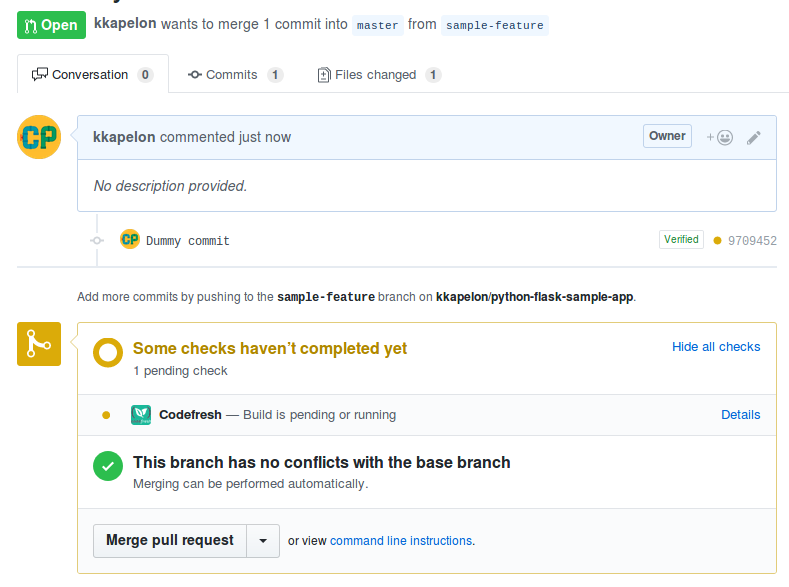This screenshot has height=587, width=789.
Task: Open the Files changed tab
Action: tap(379, 75)
